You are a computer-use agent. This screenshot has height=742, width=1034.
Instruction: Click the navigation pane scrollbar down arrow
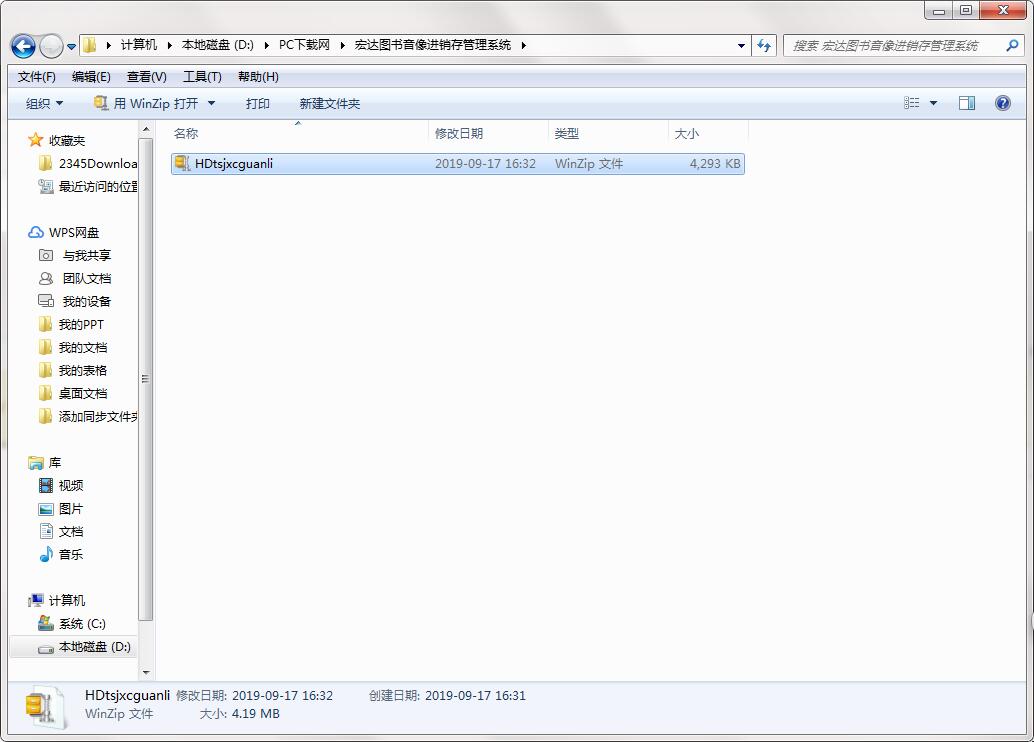146,673
